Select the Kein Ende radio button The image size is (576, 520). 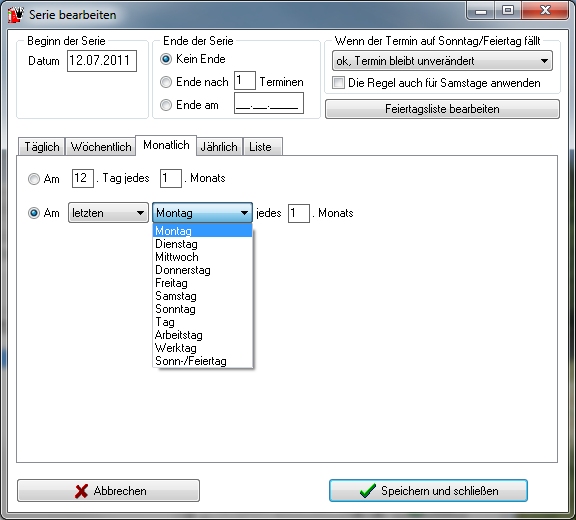(x=166, y=59)
